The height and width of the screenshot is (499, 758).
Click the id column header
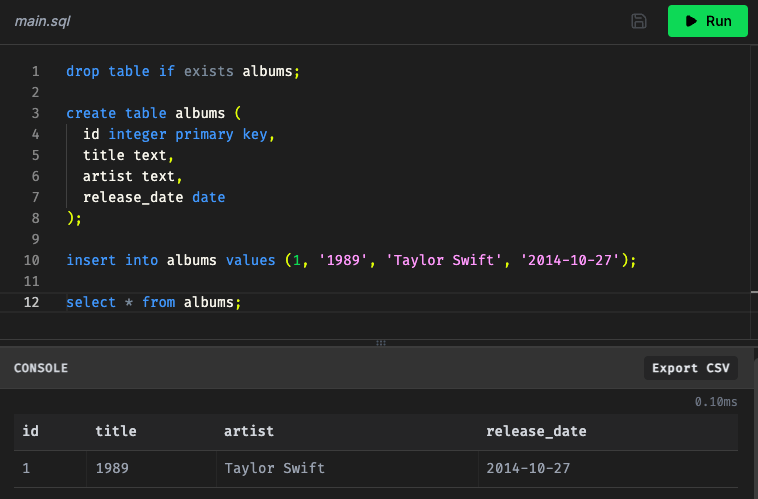pos(31,431)
